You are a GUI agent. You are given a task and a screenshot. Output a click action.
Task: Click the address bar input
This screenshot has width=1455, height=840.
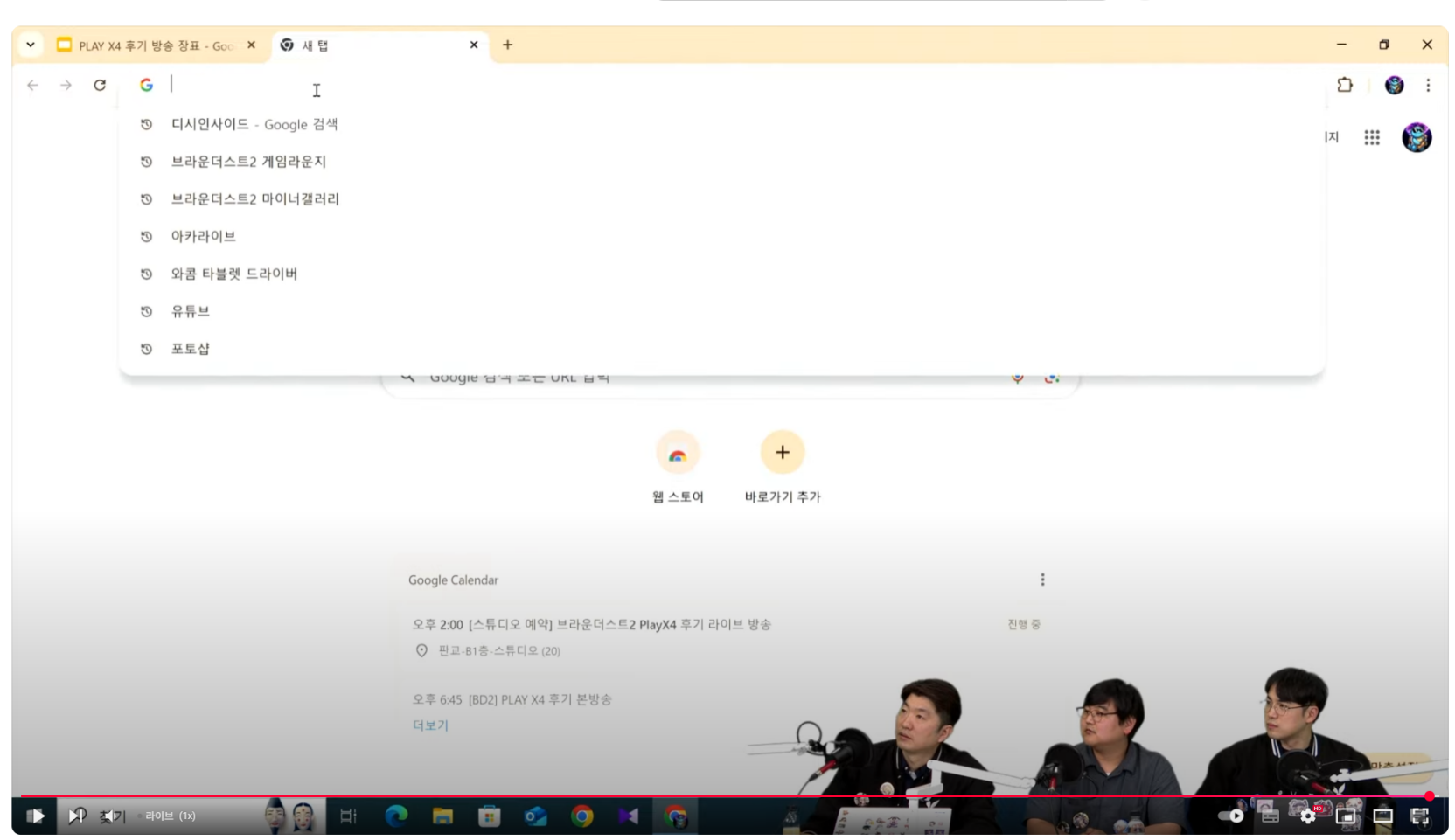point(721,85)
